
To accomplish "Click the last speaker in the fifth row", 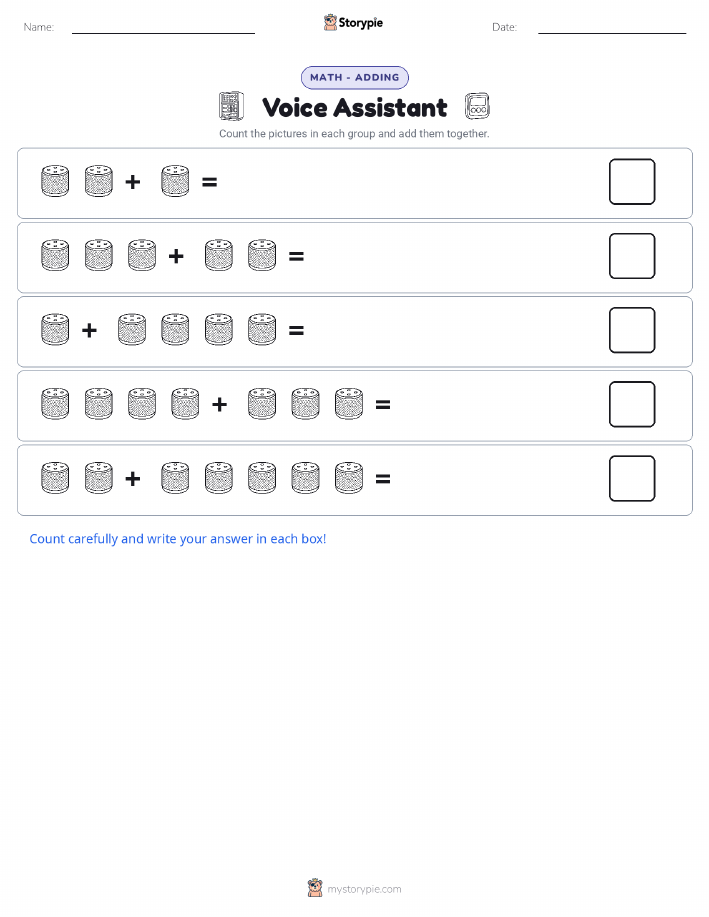I will (349, 478).
